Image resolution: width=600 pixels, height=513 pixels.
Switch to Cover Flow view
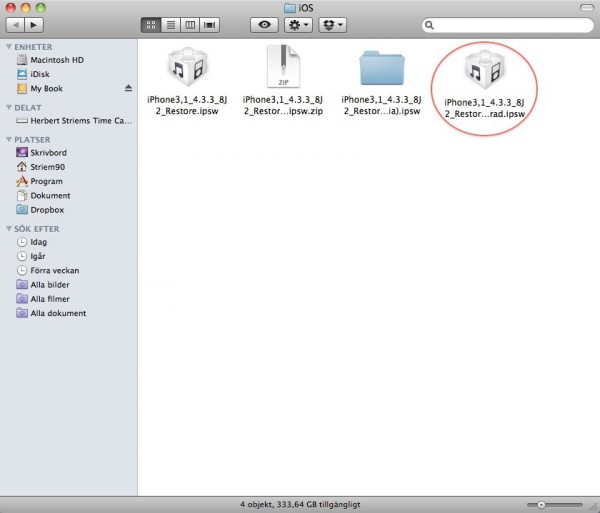(x=209, y=25)
